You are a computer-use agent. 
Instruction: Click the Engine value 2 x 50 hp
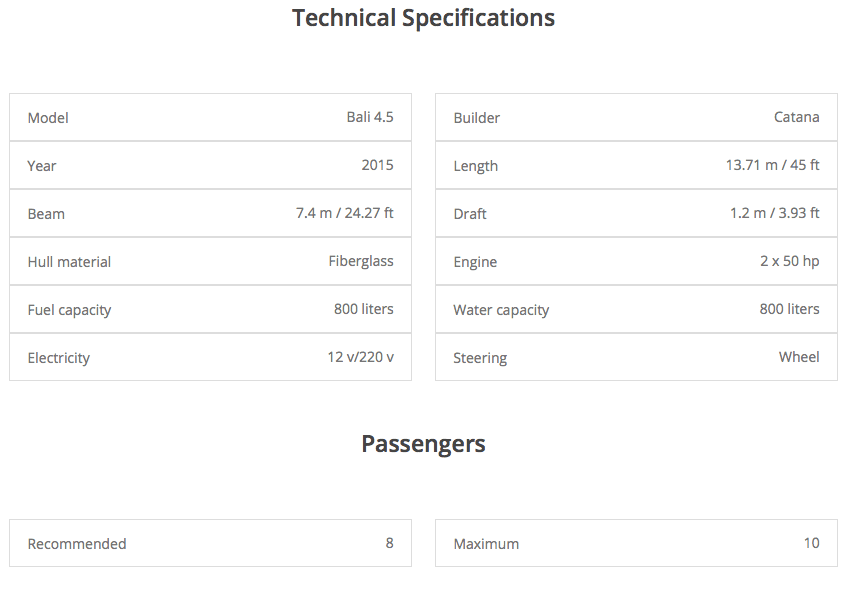(789, 261)
